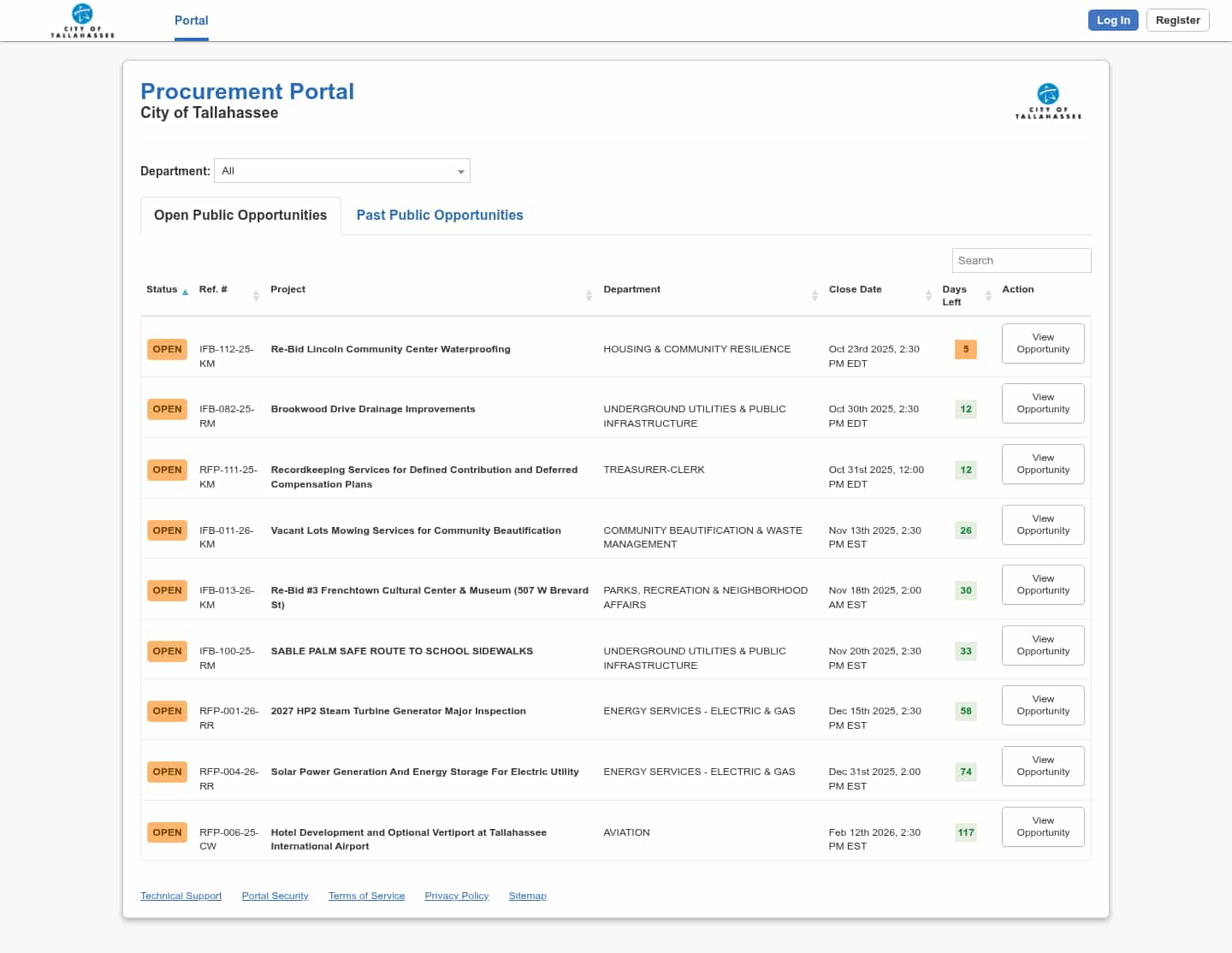Image resolution: width=1232 pixels, height=953 pixels.
Task: Click the Register button
Action: click(x=1177, y=21)
